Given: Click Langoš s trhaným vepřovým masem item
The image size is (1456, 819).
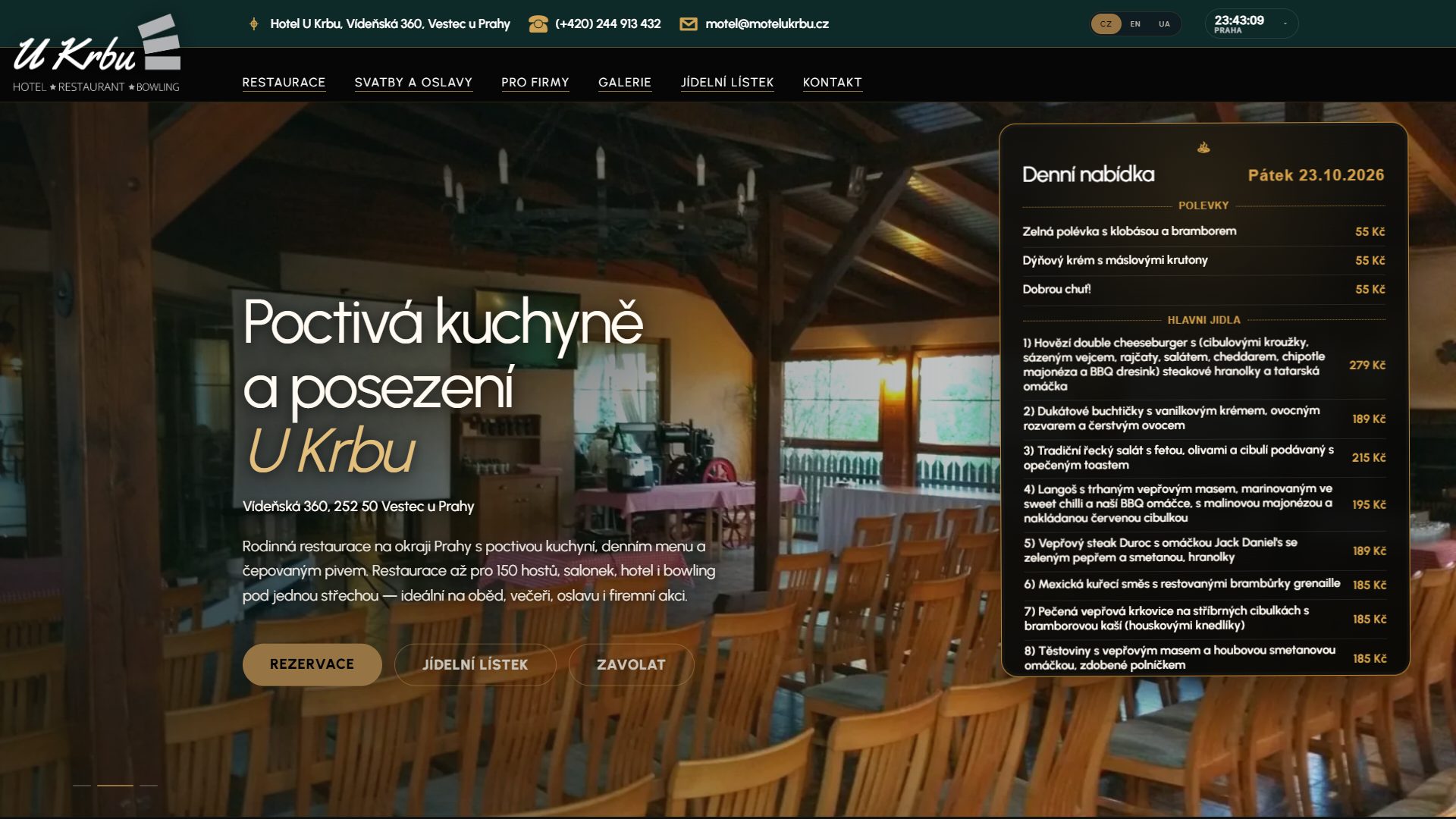Looking at the screenshot, I should click(1203, 504).
